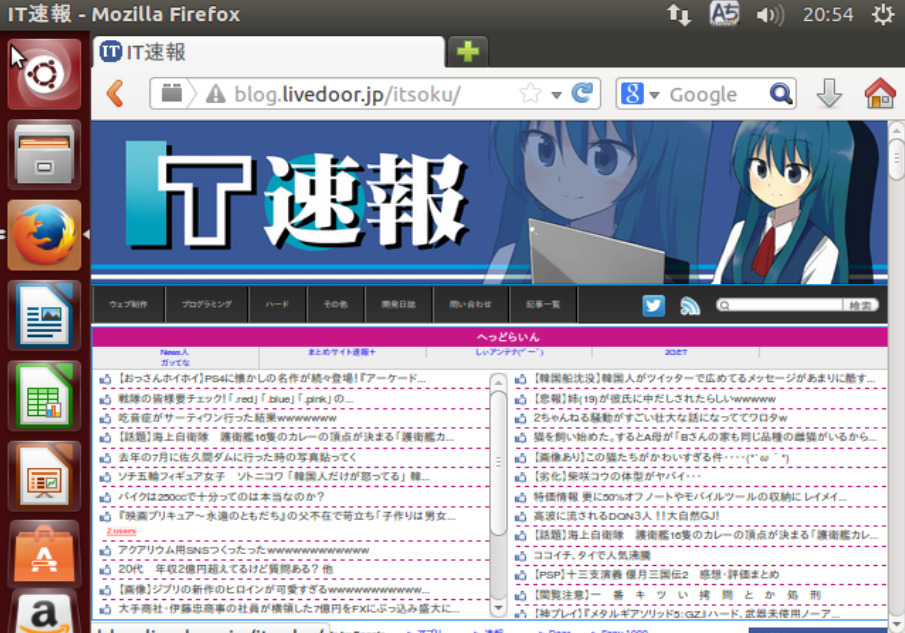Click the 検索 button in site search

tap(860, 305)
